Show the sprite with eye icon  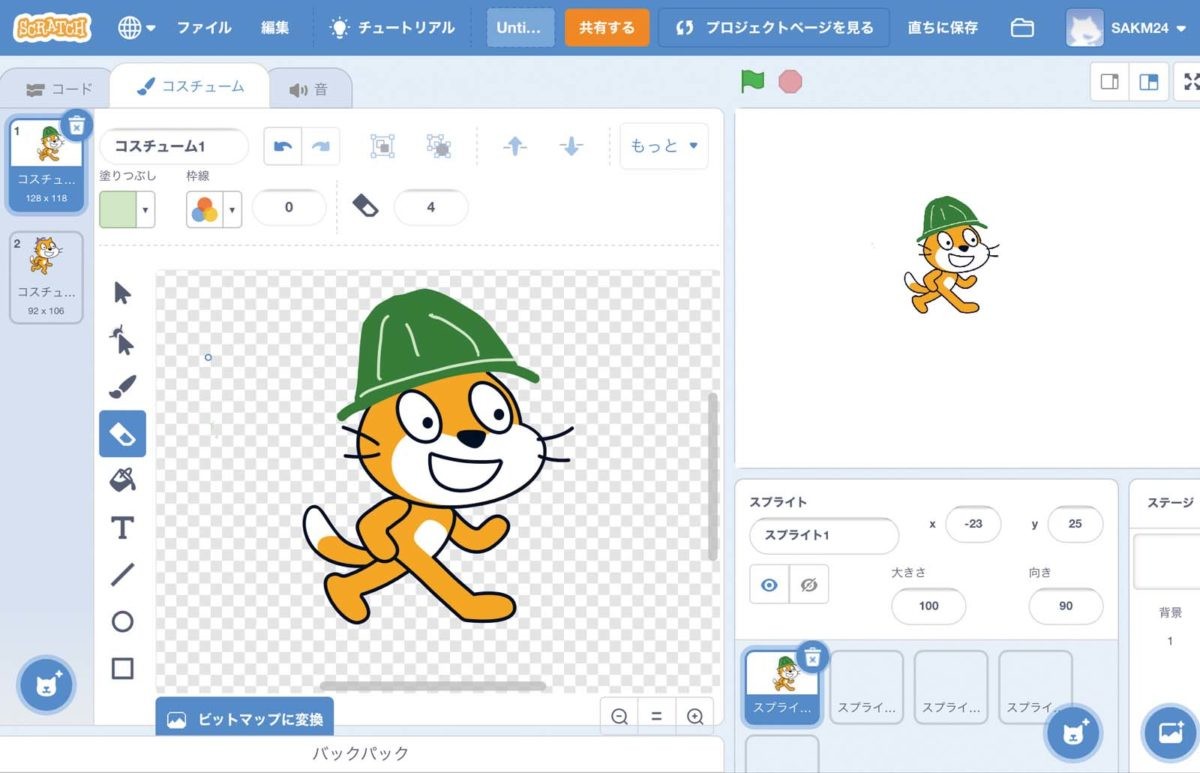click(769, 585)
